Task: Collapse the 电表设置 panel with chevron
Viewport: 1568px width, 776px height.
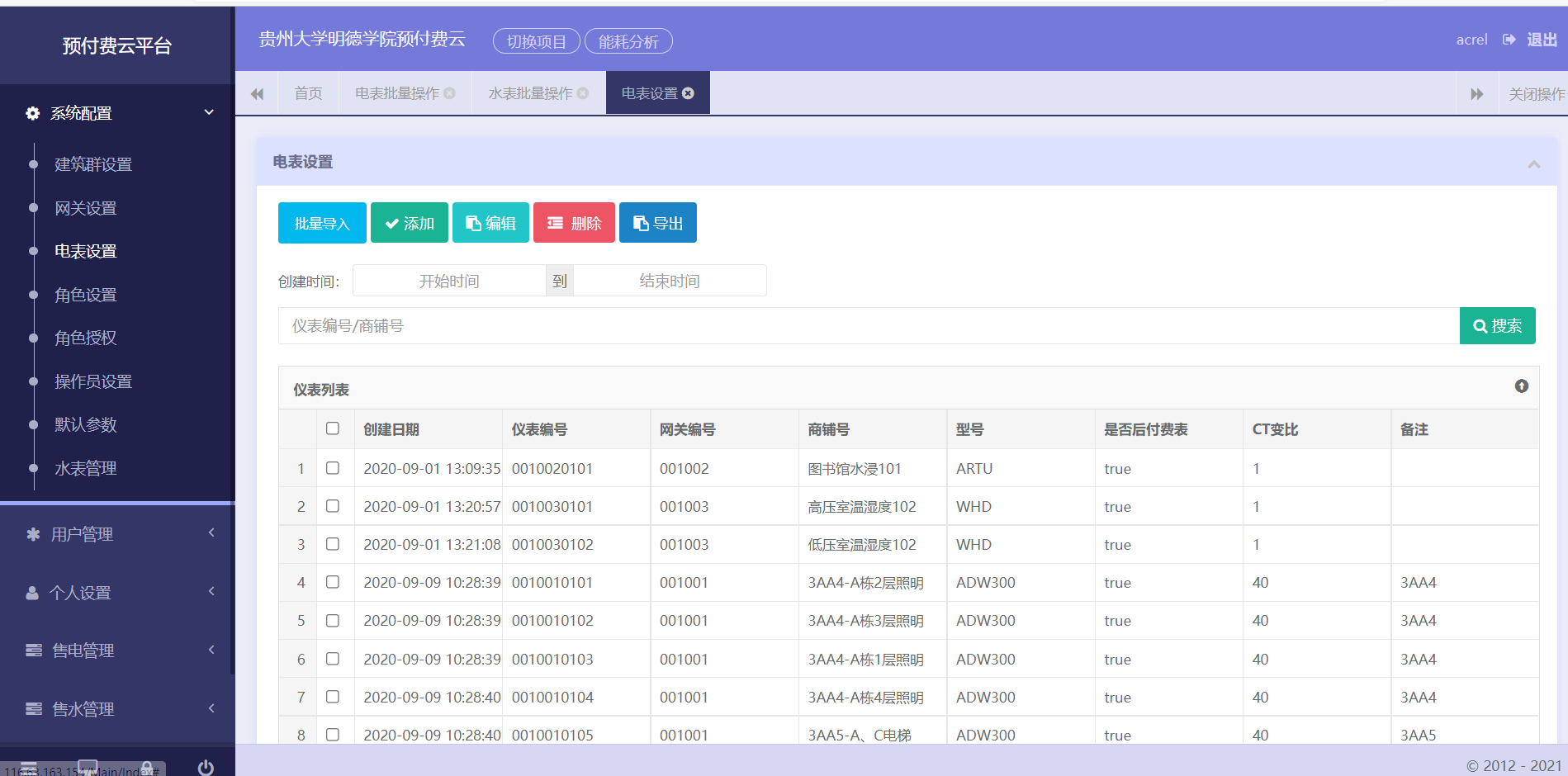Action: (1533, 163)
